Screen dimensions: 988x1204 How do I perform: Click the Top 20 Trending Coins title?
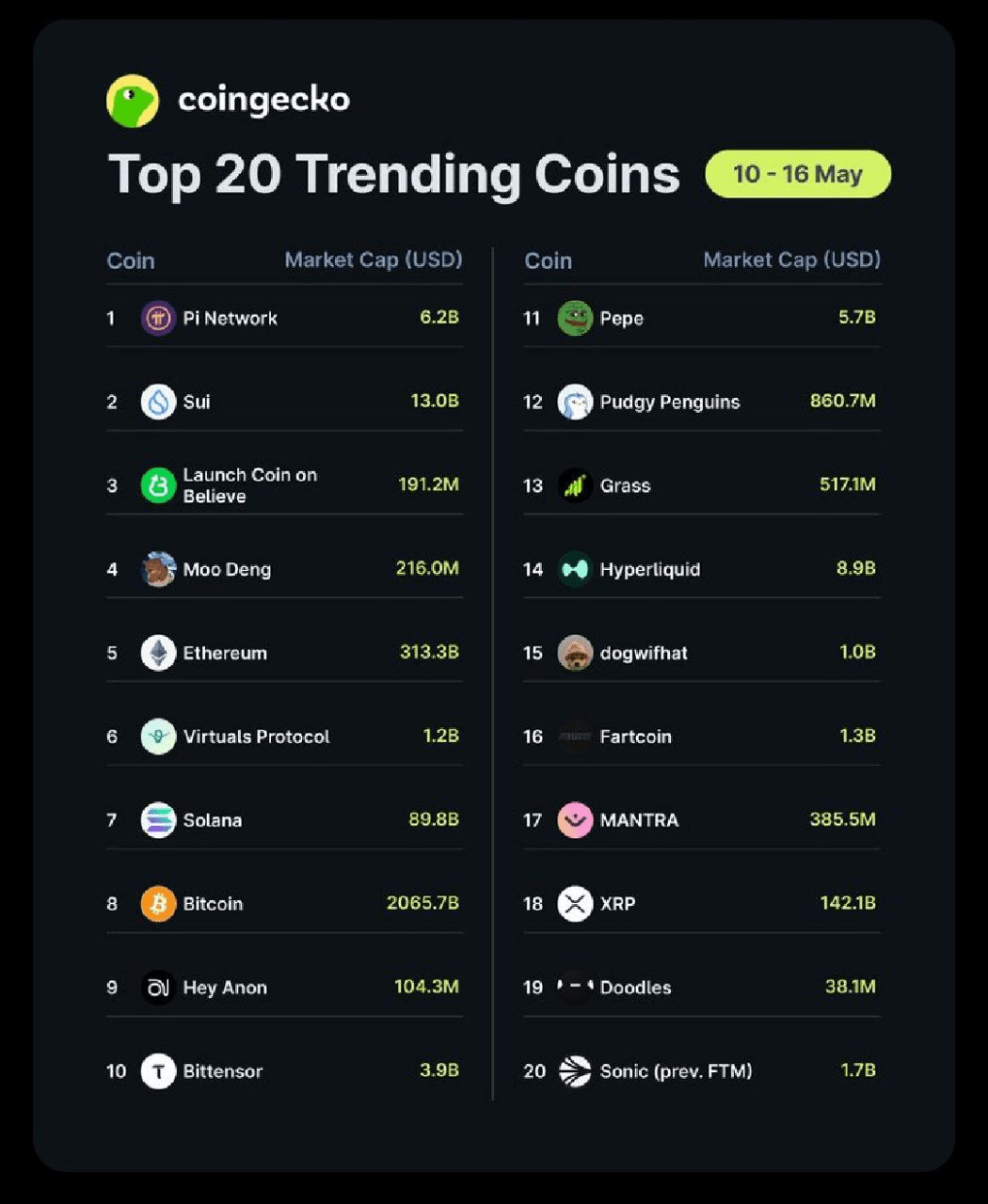(393, 175)
